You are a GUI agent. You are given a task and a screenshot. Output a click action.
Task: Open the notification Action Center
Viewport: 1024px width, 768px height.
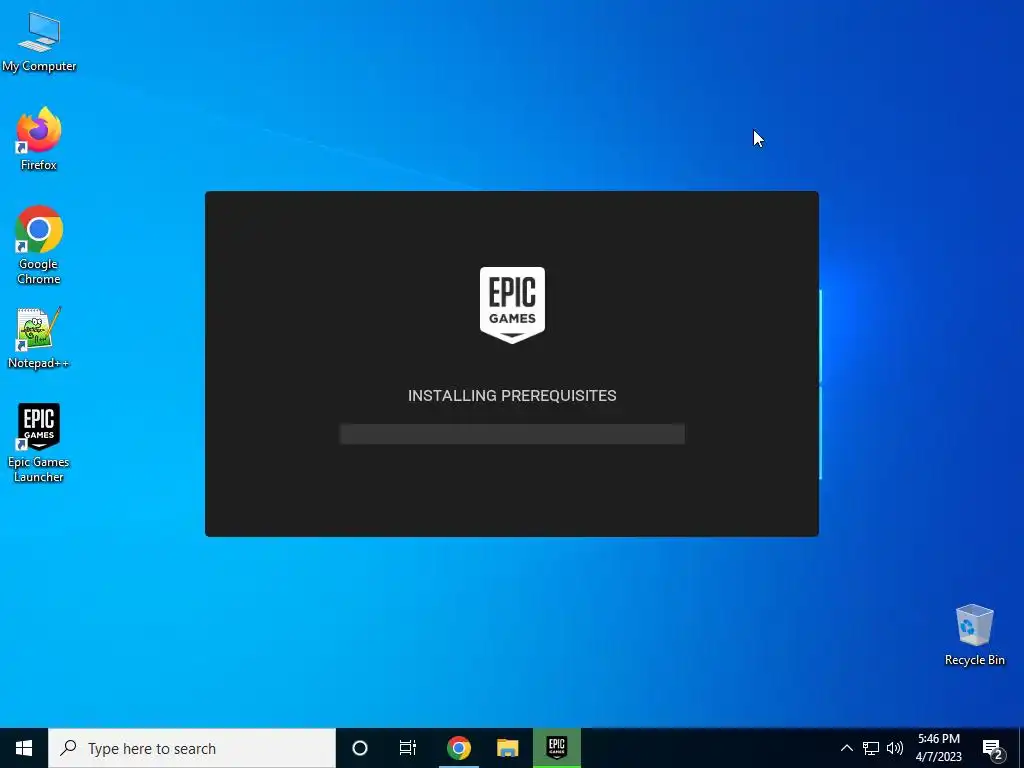click(x=993, y=748)
